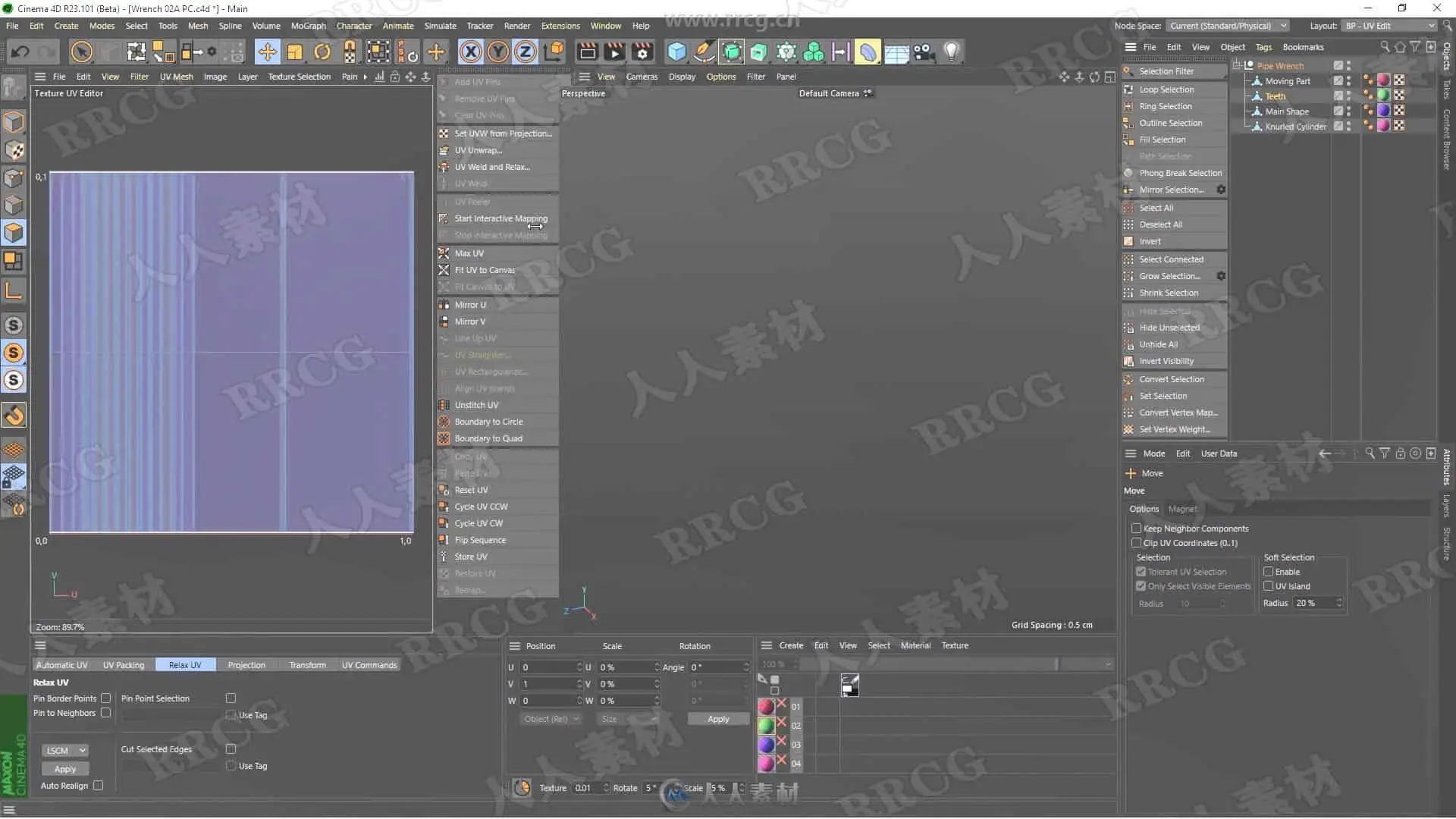Click the light bulb icon
This screenshot has width=1456, height=819.
pos(951,52)
